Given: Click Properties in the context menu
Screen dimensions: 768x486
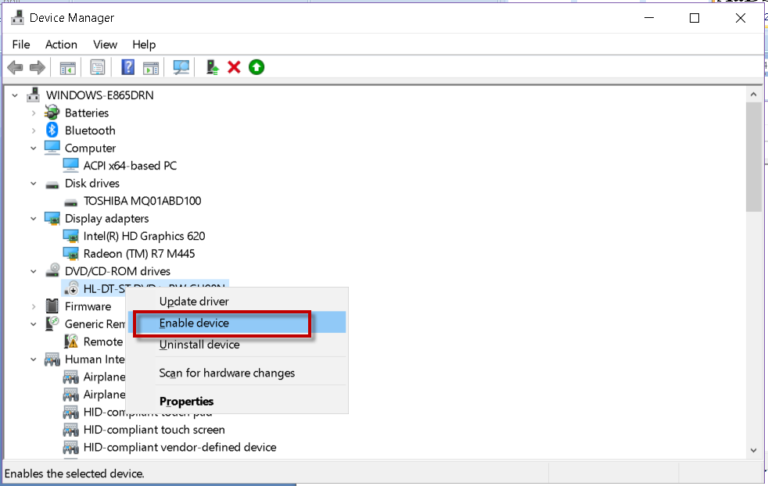Looking at the screenshot, I should 186,401.
